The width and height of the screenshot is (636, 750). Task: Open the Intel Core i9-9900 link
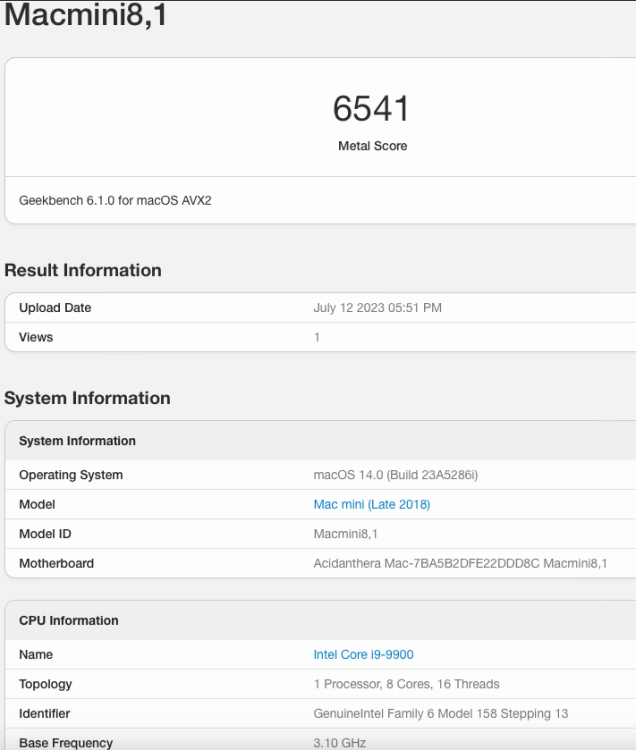coord(363,654)
